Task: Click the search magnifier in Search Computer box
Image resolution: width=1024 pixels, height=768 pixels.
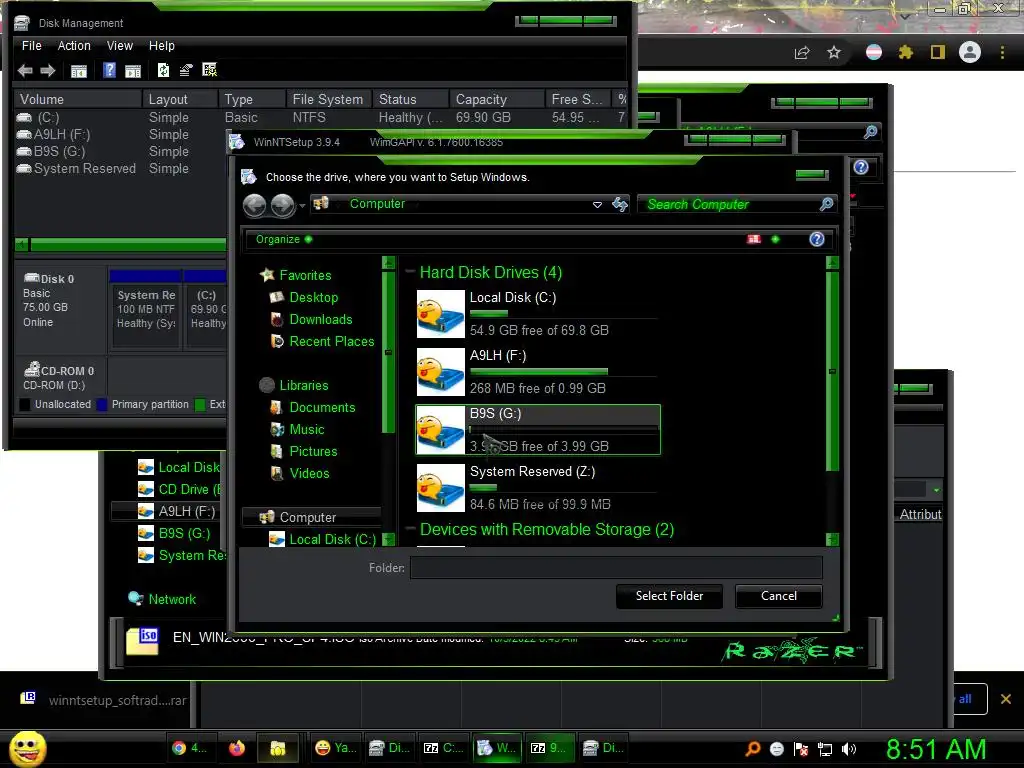Action: (826, 204)
